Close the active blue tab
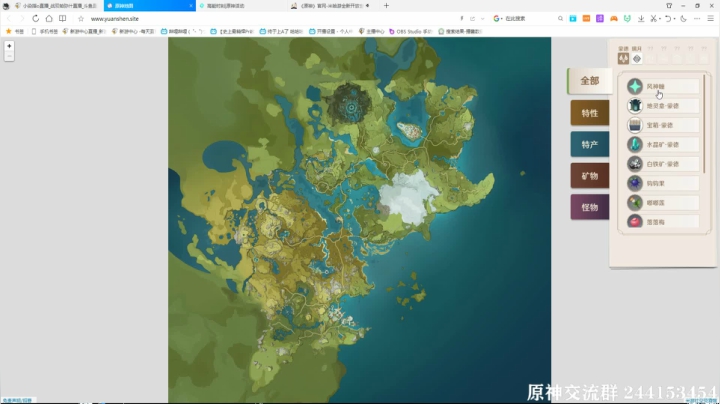This screenshot has width=720, height=404. (191, 6)
